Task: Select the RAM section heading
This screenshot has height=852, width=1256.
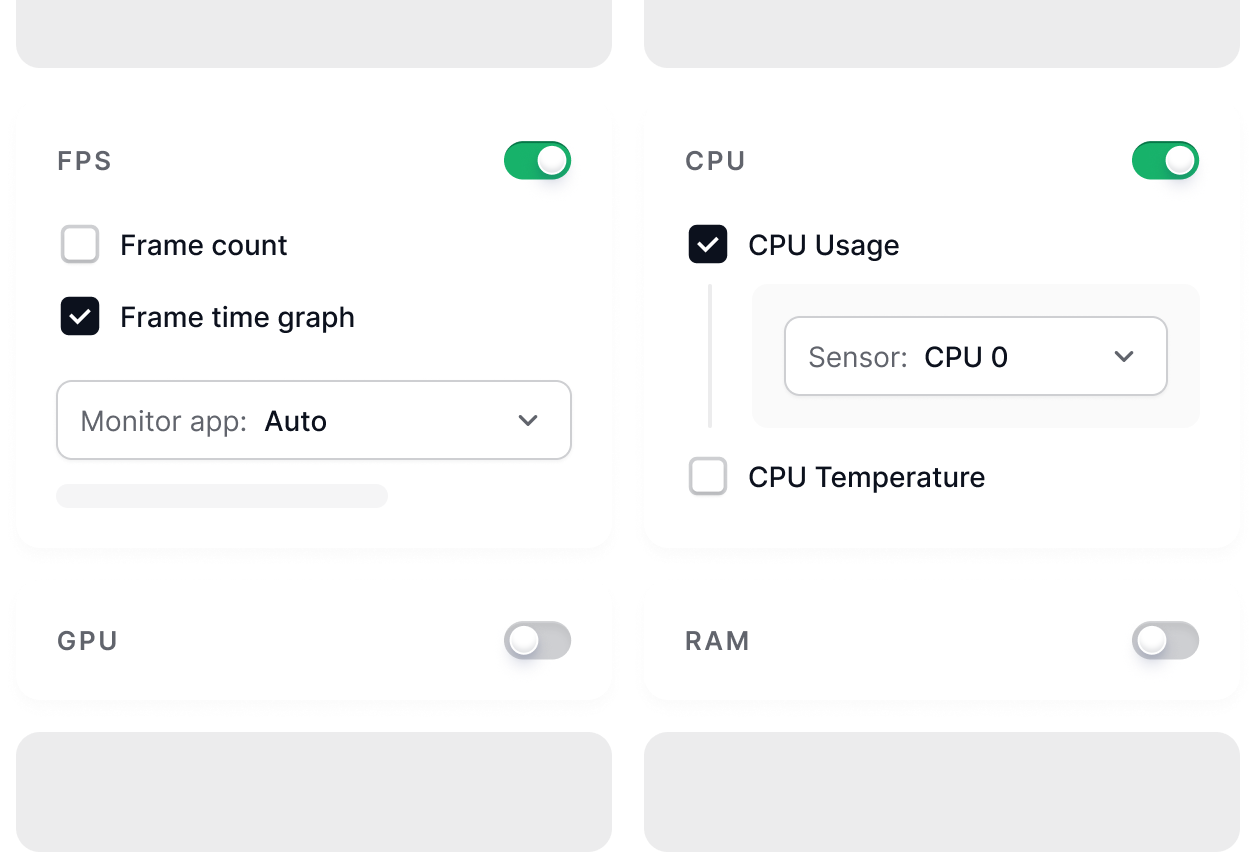Action: click(717, 641)
